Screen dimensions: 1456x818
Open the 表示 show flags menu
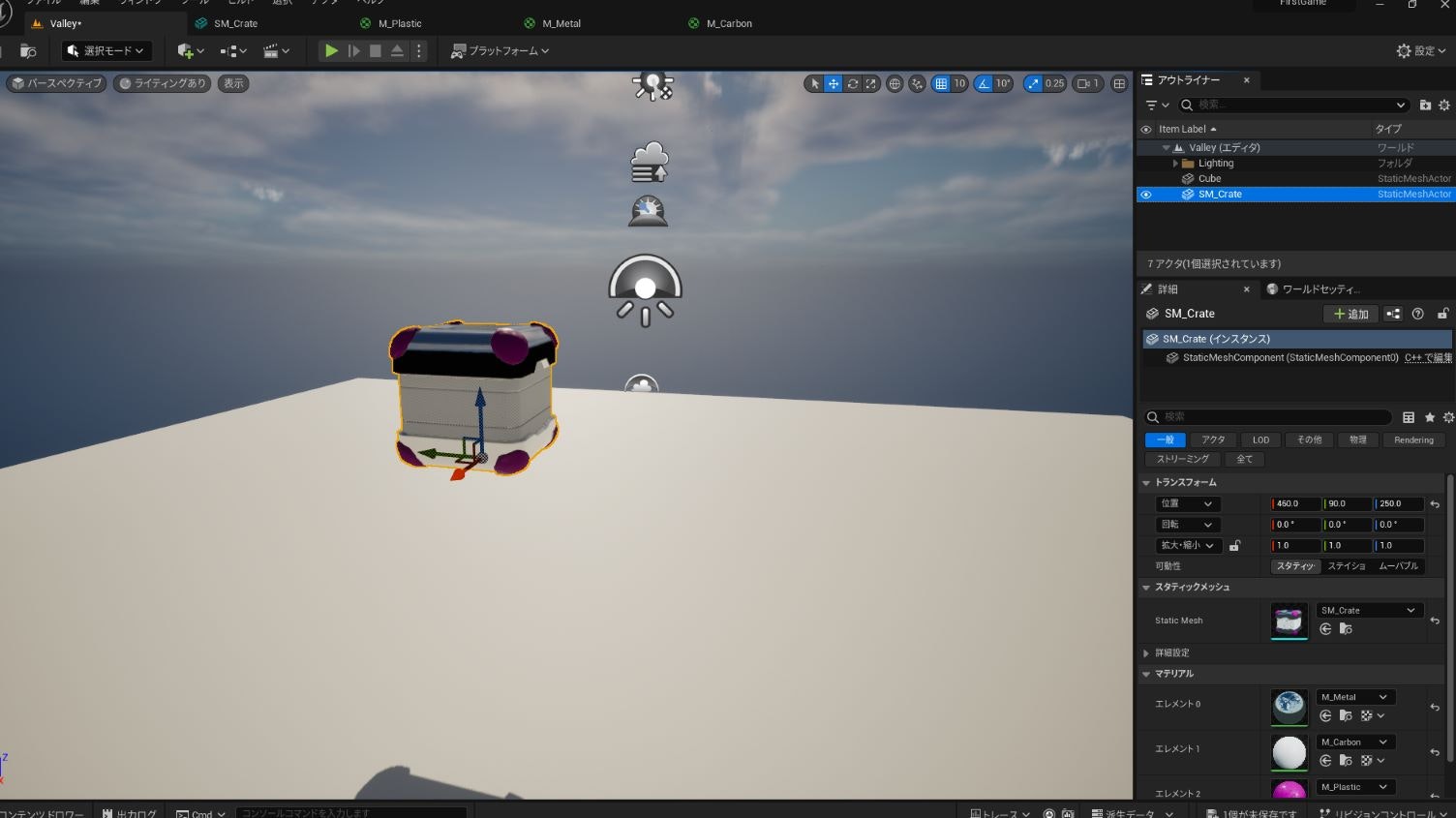tap(233, 83)
